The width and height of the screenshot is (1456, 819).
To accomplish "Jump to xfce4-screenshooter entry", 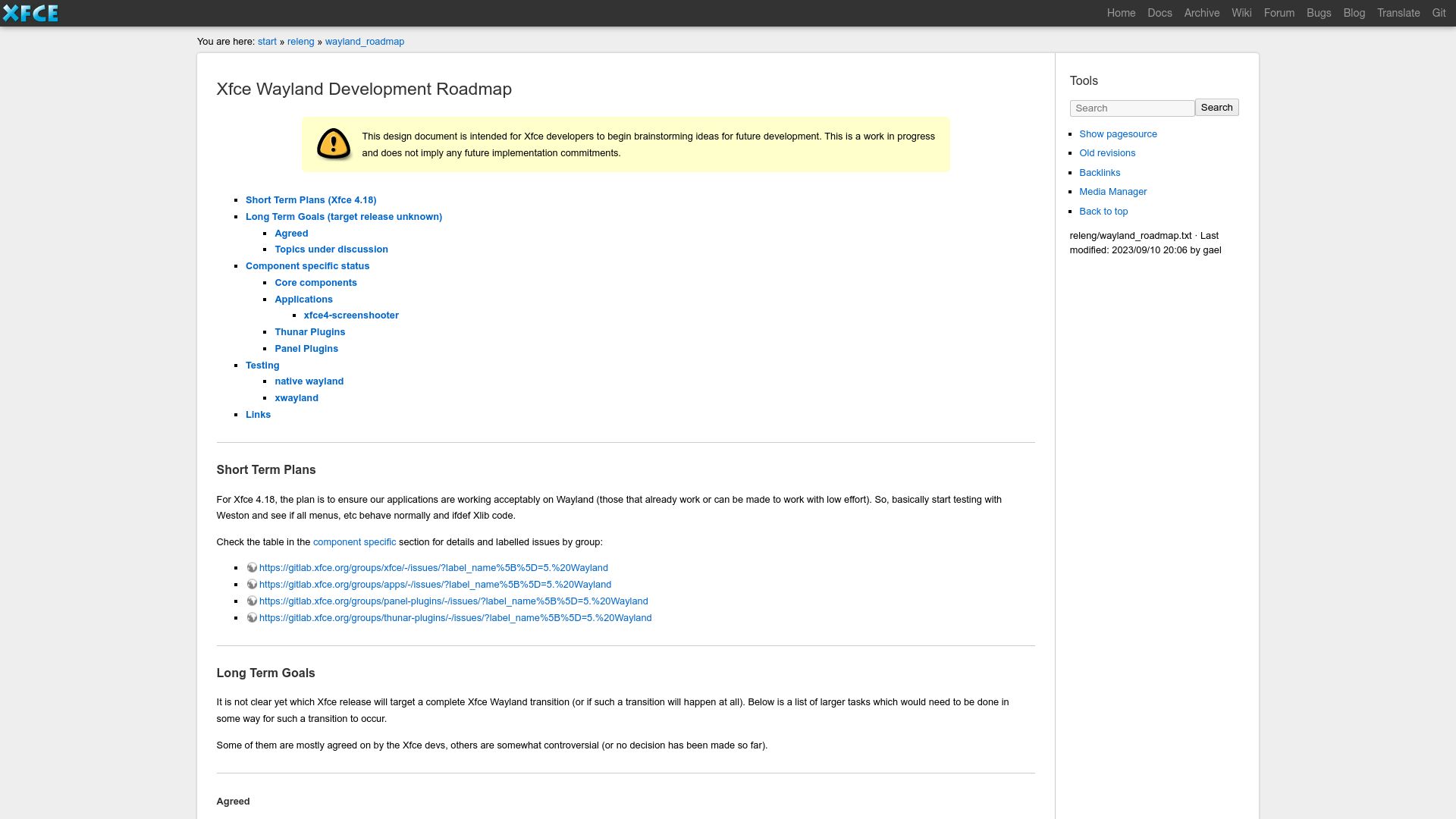I will pyautogui.click(x=351, y=315).
